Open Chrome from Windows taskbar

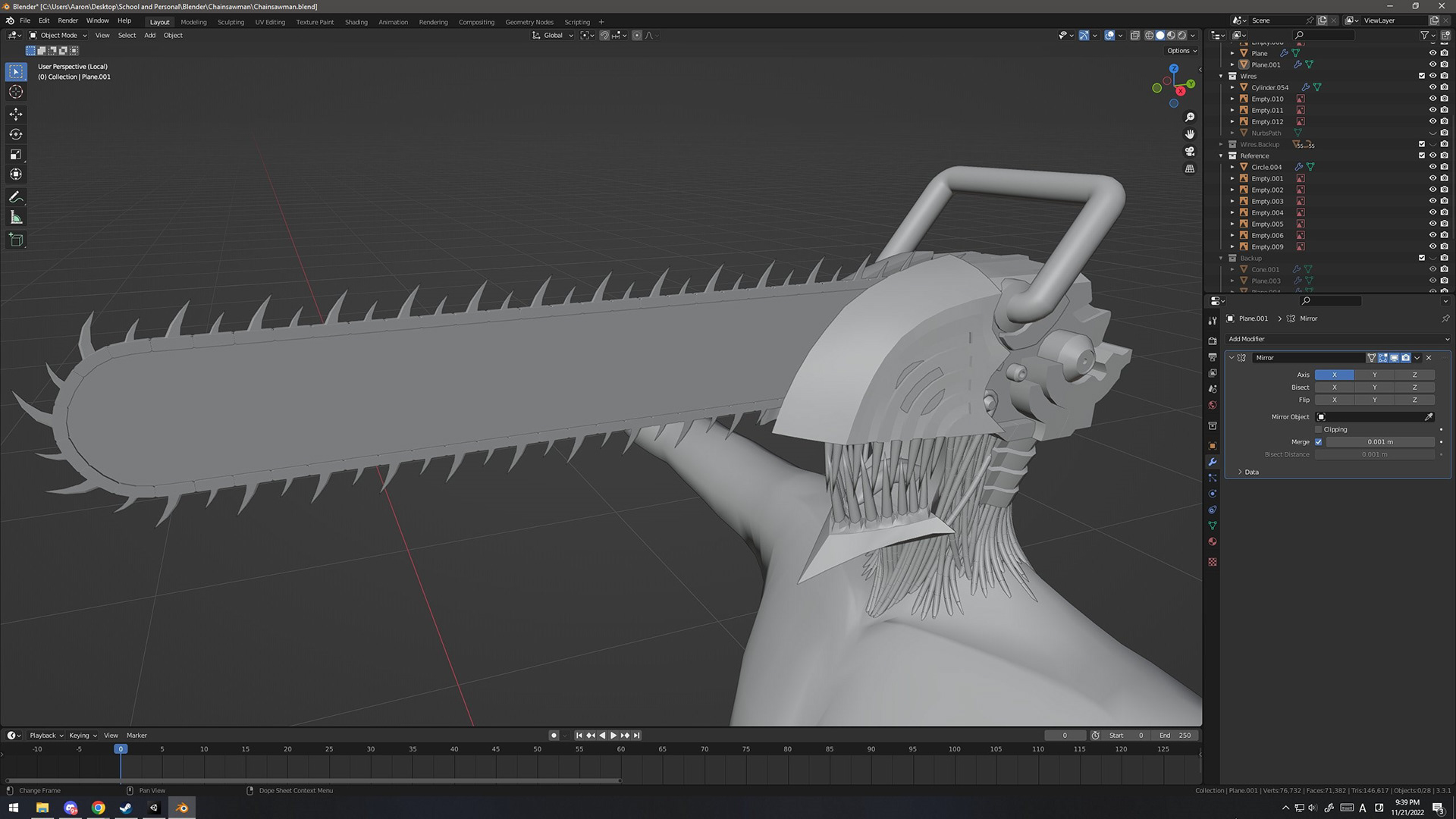point(98,808)
